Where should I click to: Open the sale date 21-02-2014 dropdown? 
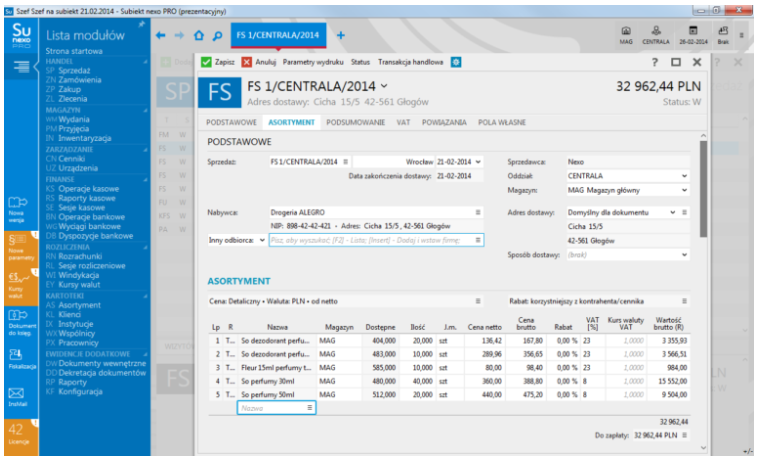tap(478, 162)
